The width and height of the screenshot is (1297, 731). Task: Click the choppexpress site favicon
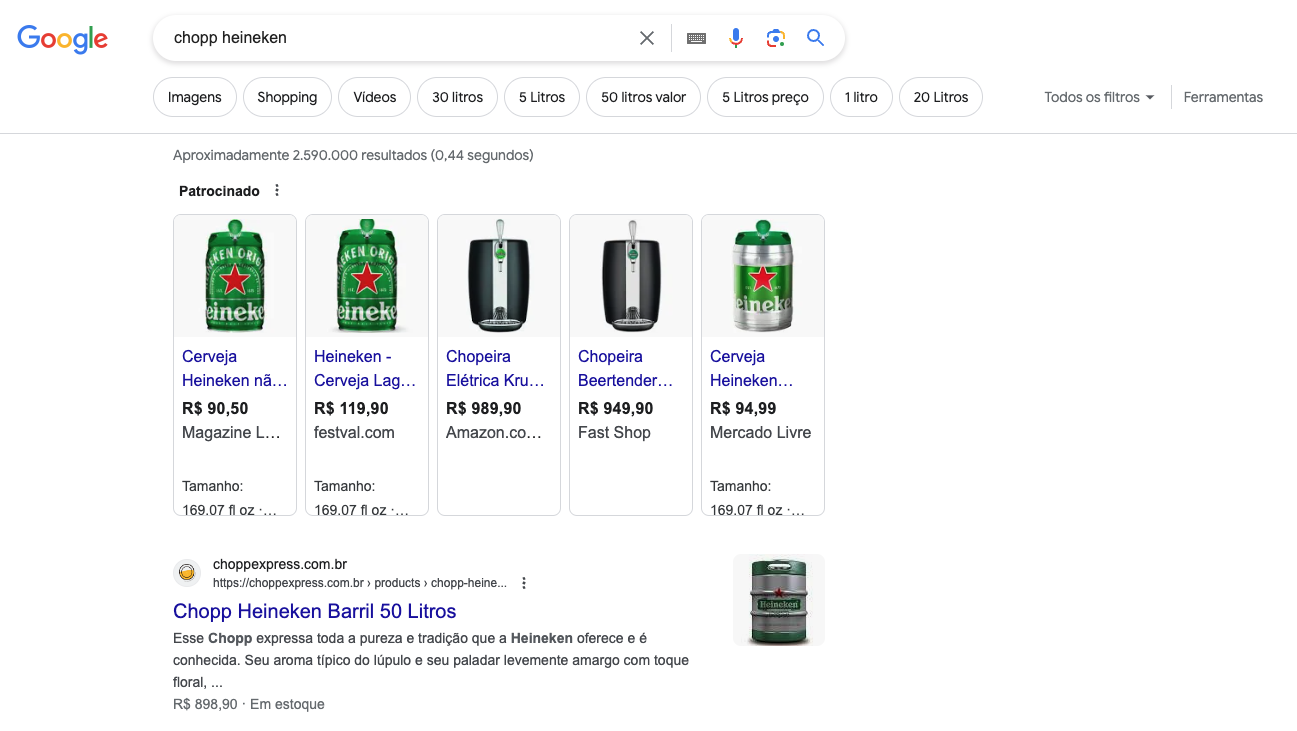(x=186, y=573)
